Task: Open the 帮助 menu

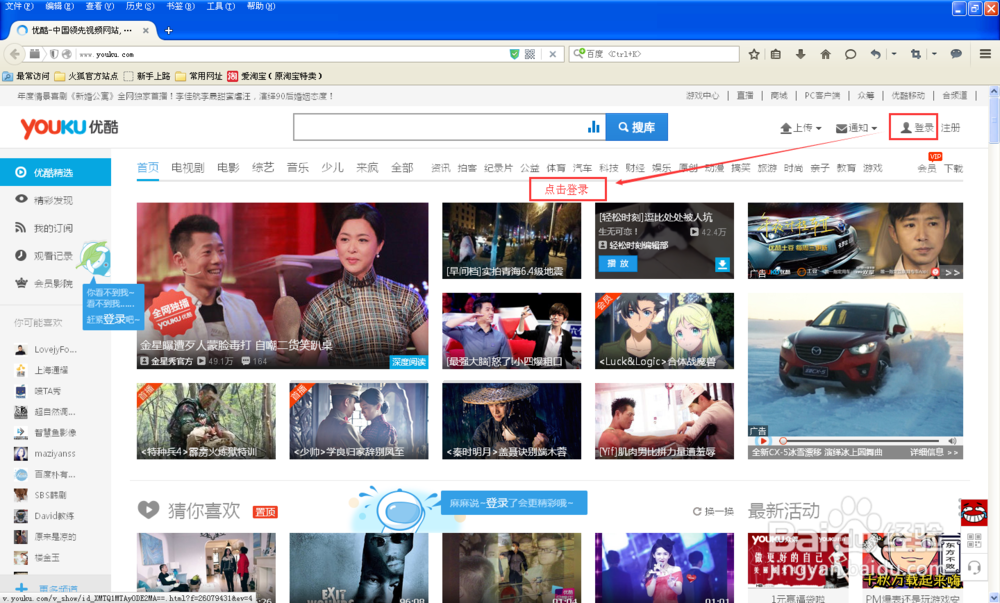Action: point(261,6)
